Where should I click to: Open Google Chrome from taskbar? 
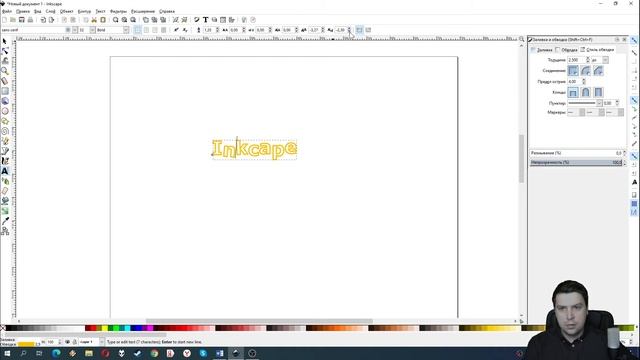click(x=154, y=353)
